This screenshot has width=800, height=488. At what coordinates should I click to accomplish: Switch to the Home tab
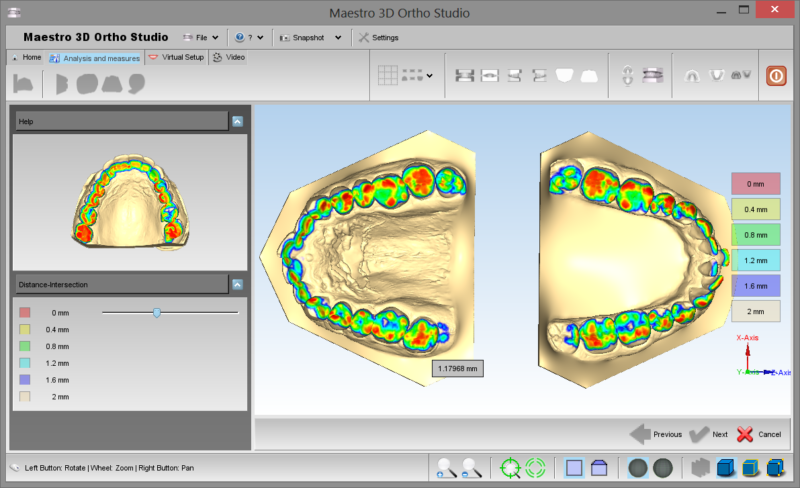(x=27, y=57)
